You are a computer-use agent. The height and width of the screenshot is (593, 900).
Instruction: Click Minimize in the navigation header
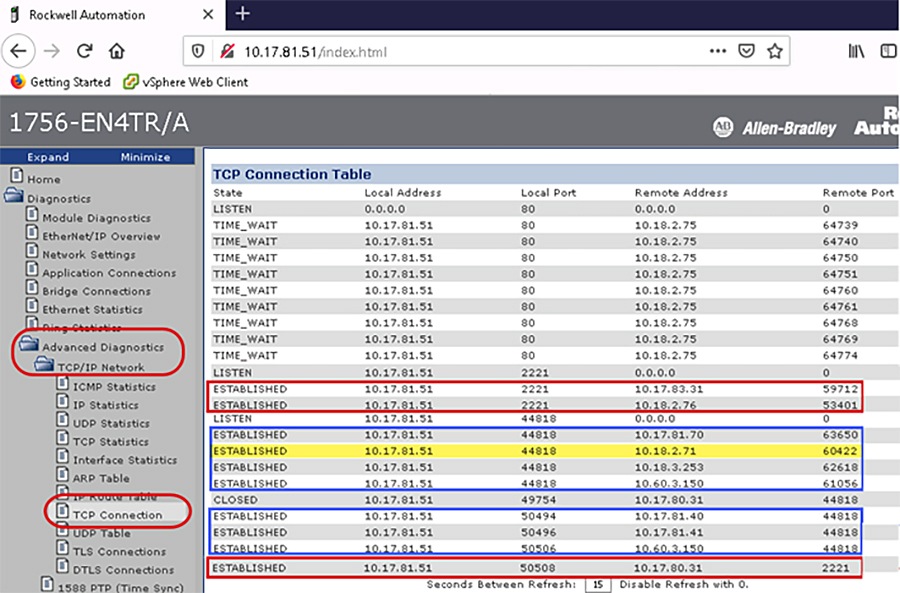(x=145, y=157)
